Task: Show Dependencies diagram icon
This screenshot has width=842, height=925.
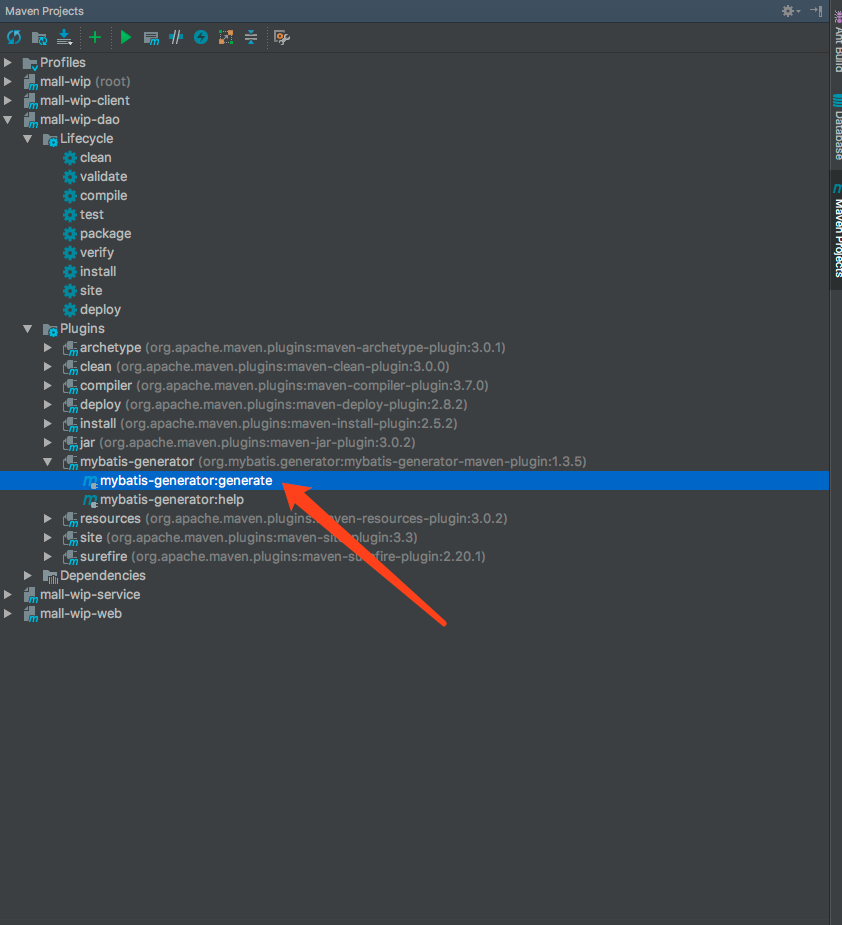Action: point(225,38)
